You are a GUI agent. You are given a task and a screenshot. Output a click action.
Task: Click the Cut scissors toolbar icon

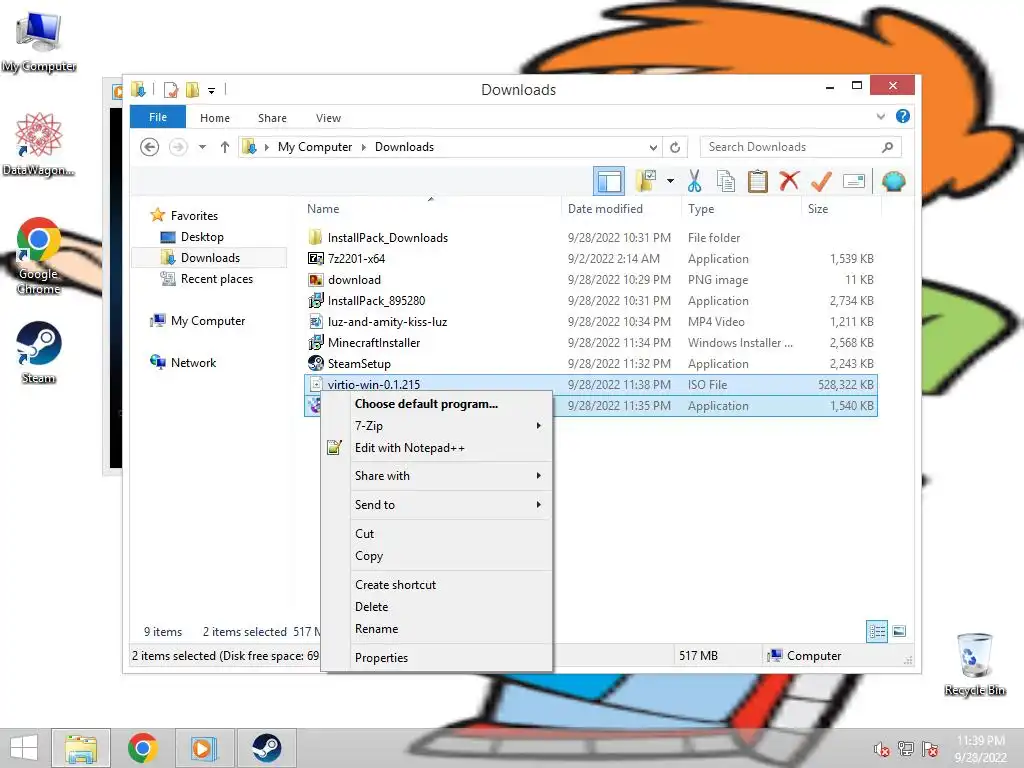[694, 182]
